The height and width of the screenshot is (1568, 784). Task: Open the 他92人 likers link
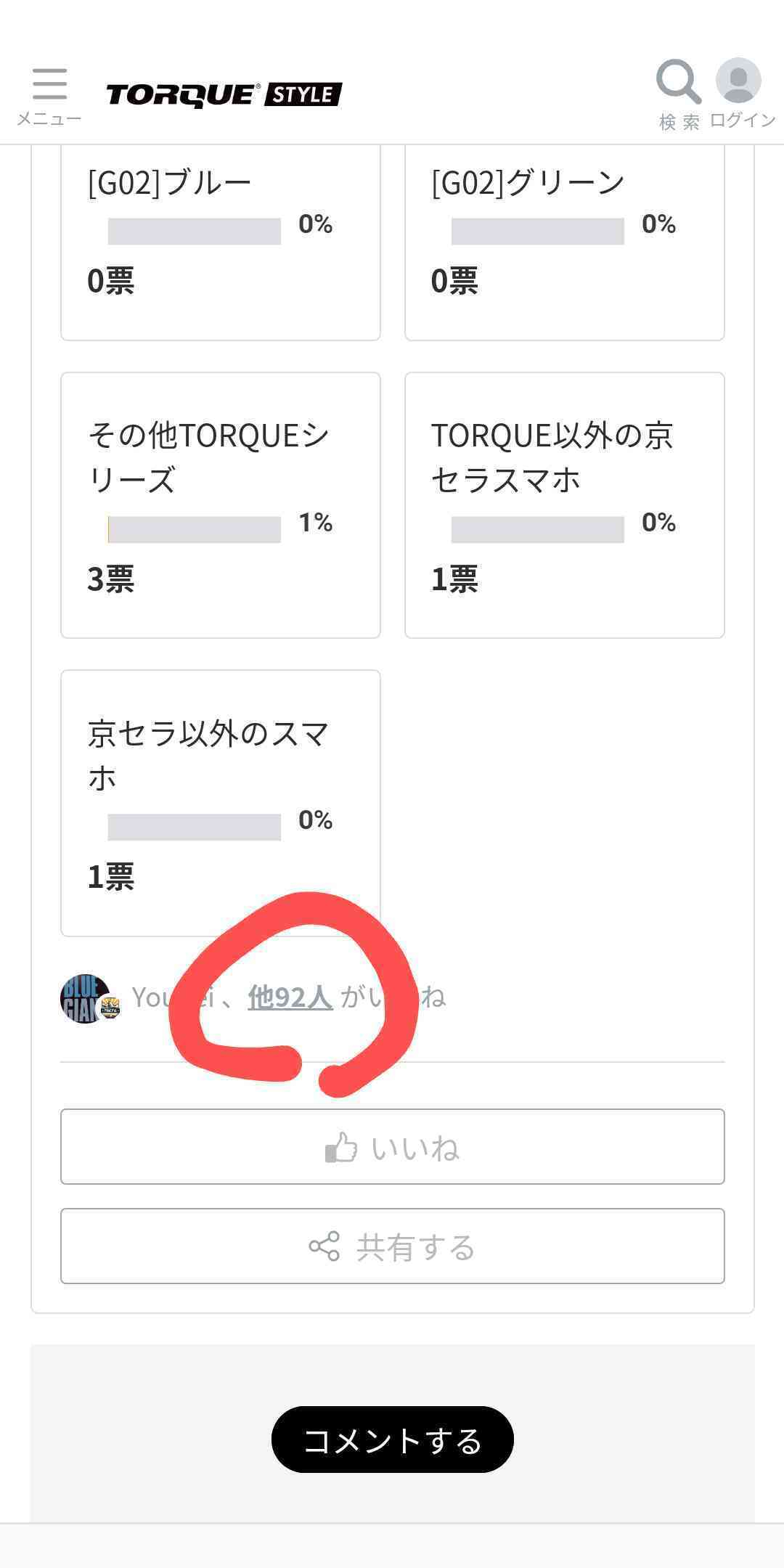290,997
